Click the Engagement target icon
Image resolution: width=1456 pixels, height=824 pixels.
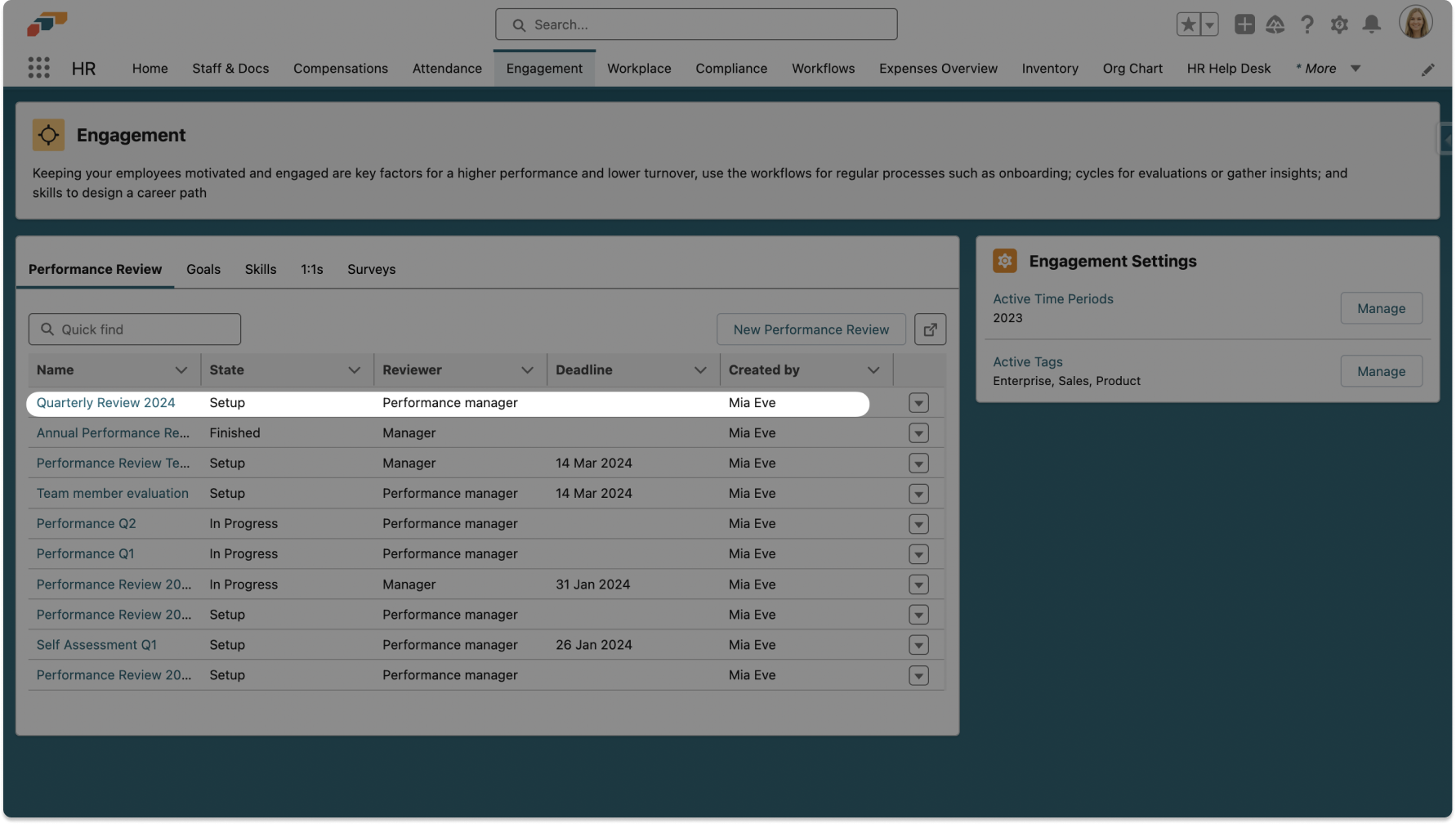[48, 134]
